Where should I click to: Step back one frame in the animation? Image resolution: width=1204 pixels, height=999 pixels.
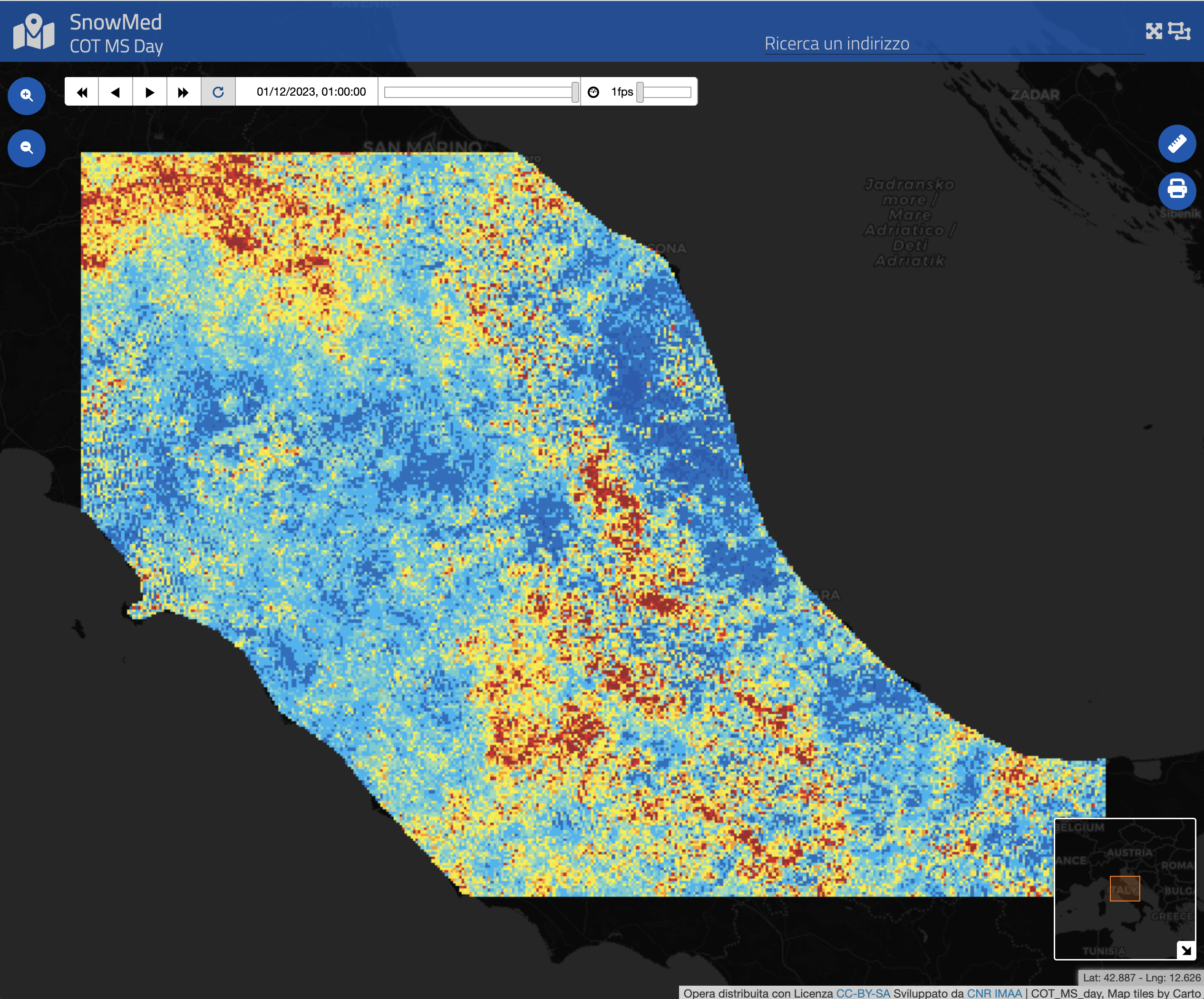click(x=115, y=91)
